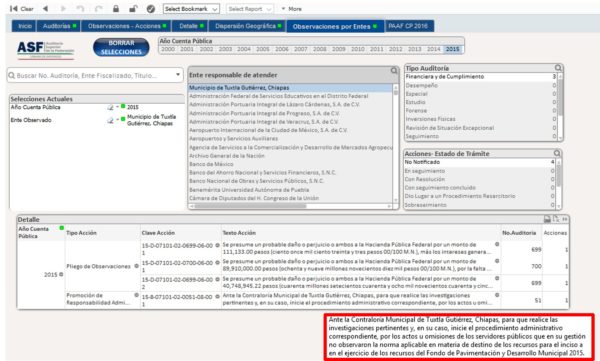
Task: Click the closed padlock Lock icon
Action: 116,8
